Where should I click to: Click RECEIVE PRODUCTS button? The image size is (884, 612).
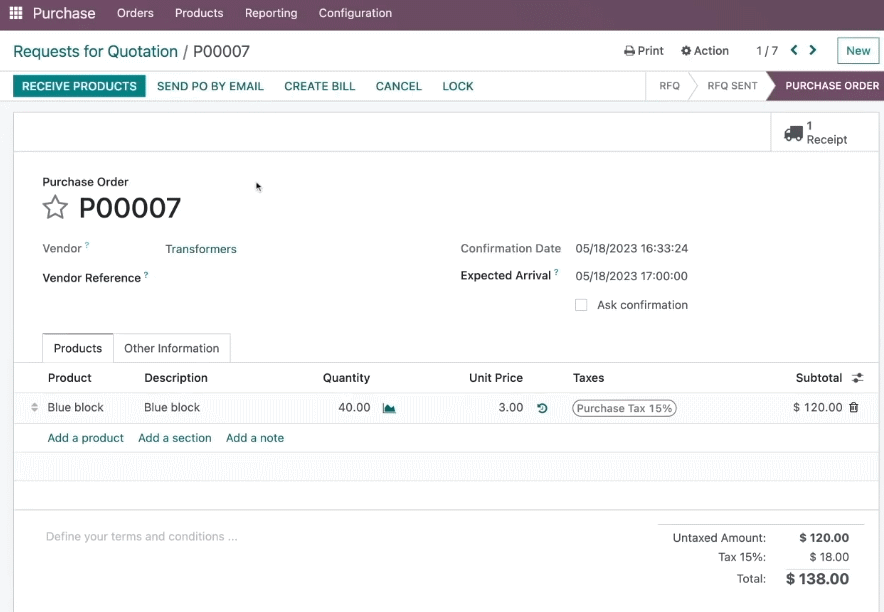(x=79, y=86)
